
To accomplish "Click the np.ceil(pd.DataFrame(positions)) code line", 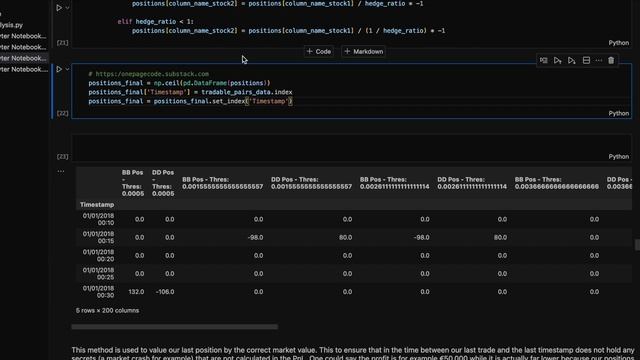I will (x=179, y=83).
